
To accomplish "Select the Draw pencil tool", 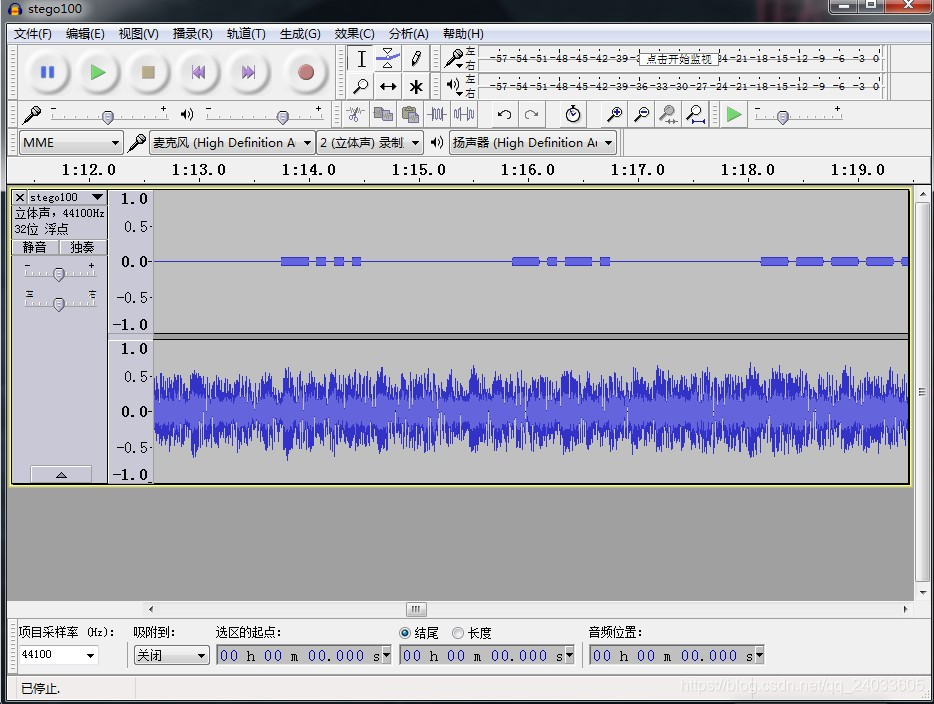I will tap(415, 59).
